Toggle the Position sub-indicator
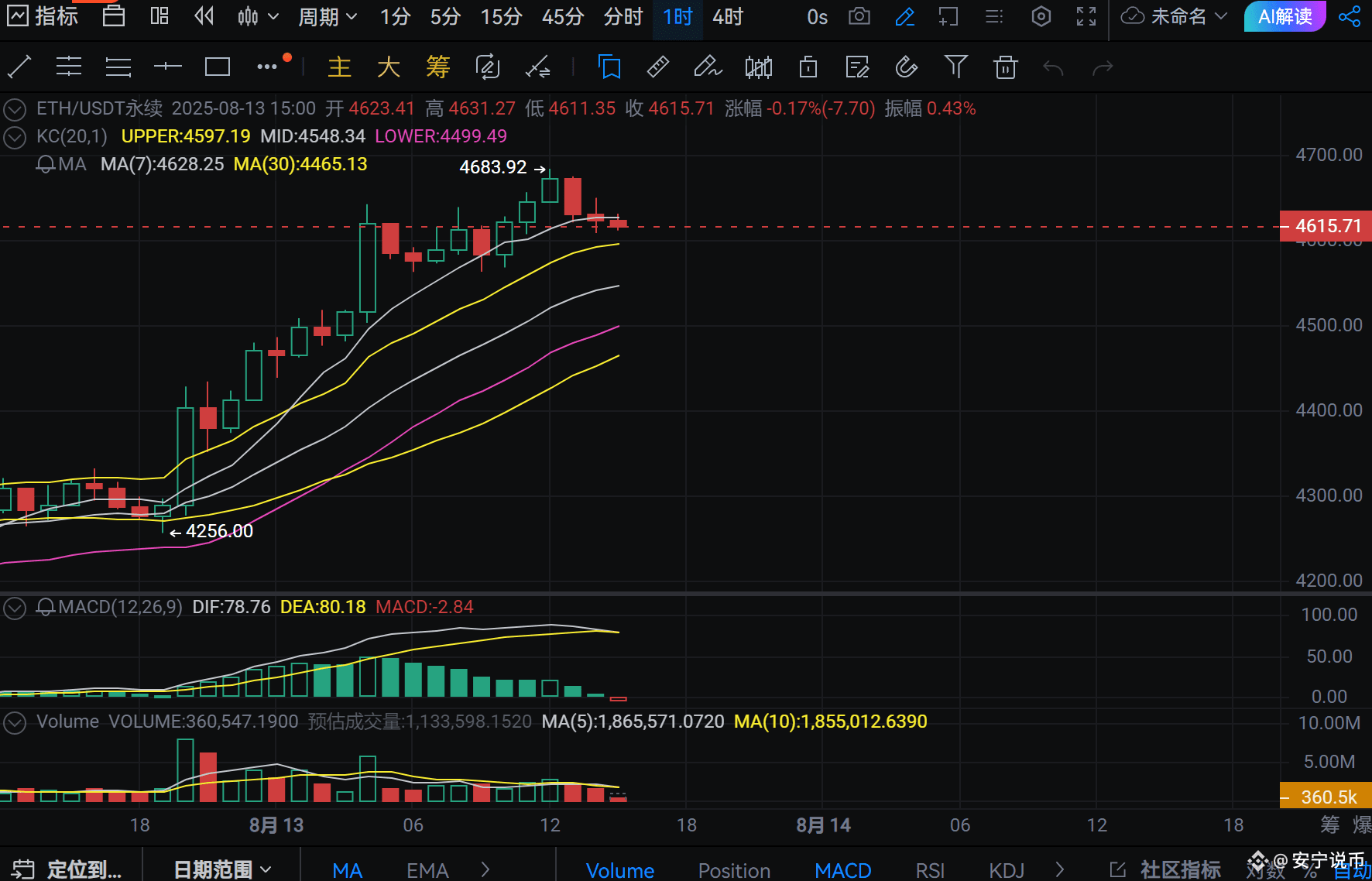The image size is (1372, 881). tap(734, 870)
